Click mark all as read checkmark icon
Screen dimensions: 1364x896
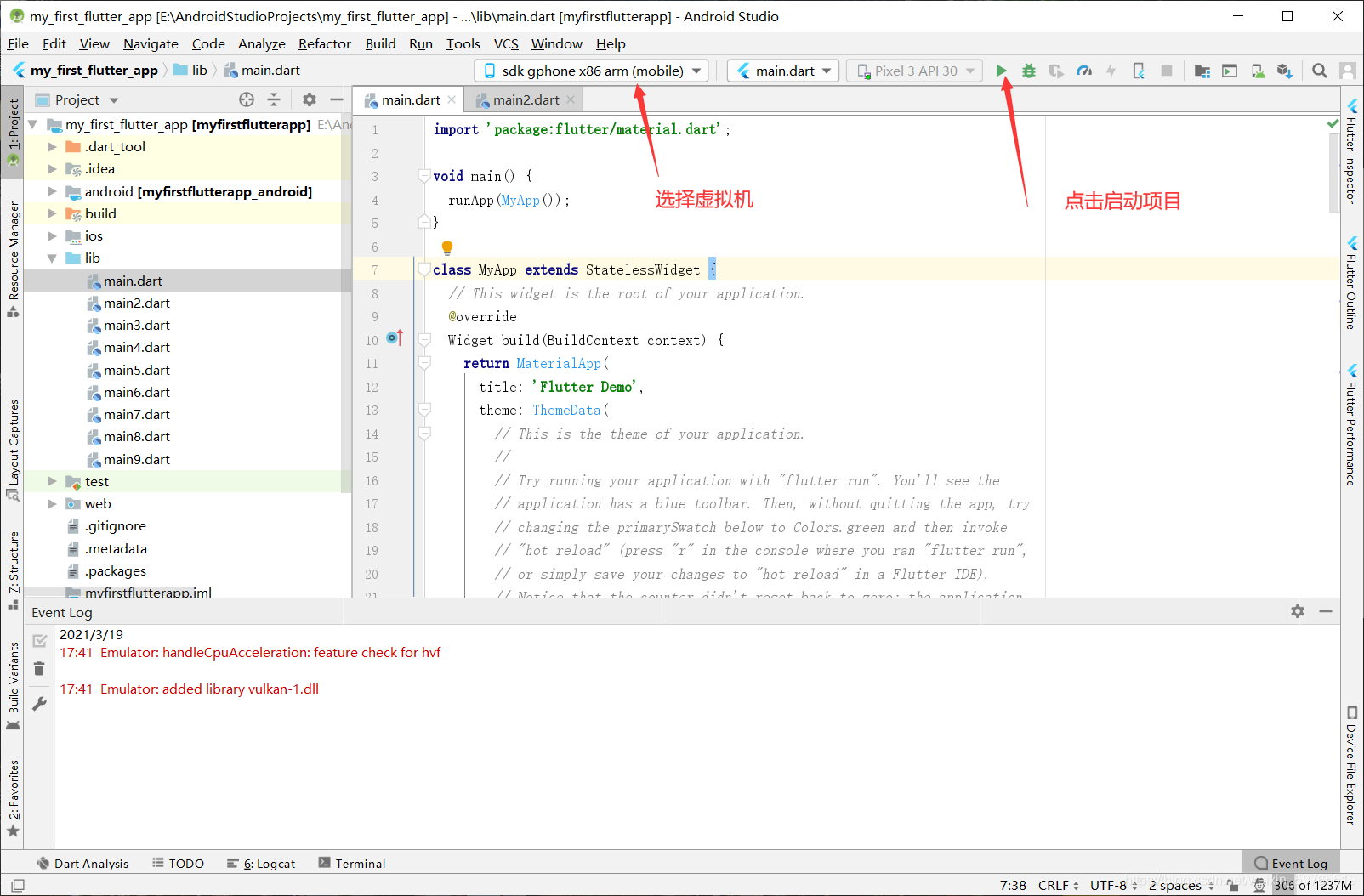[x=39, y=640]
